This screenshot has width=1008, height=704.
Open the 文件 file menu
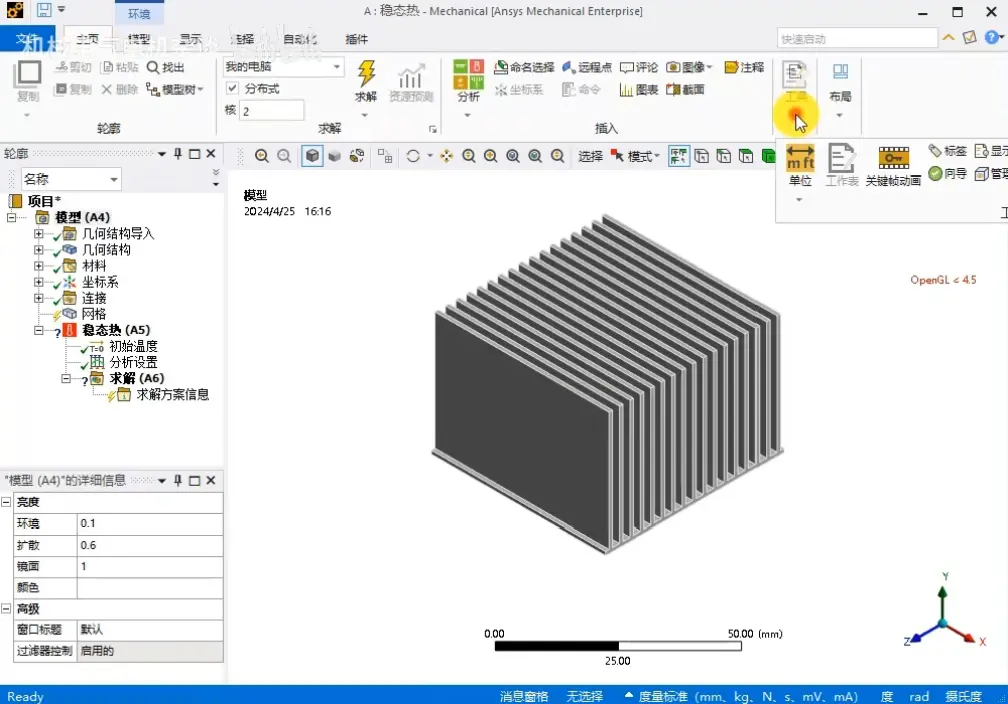click(28, 39)
